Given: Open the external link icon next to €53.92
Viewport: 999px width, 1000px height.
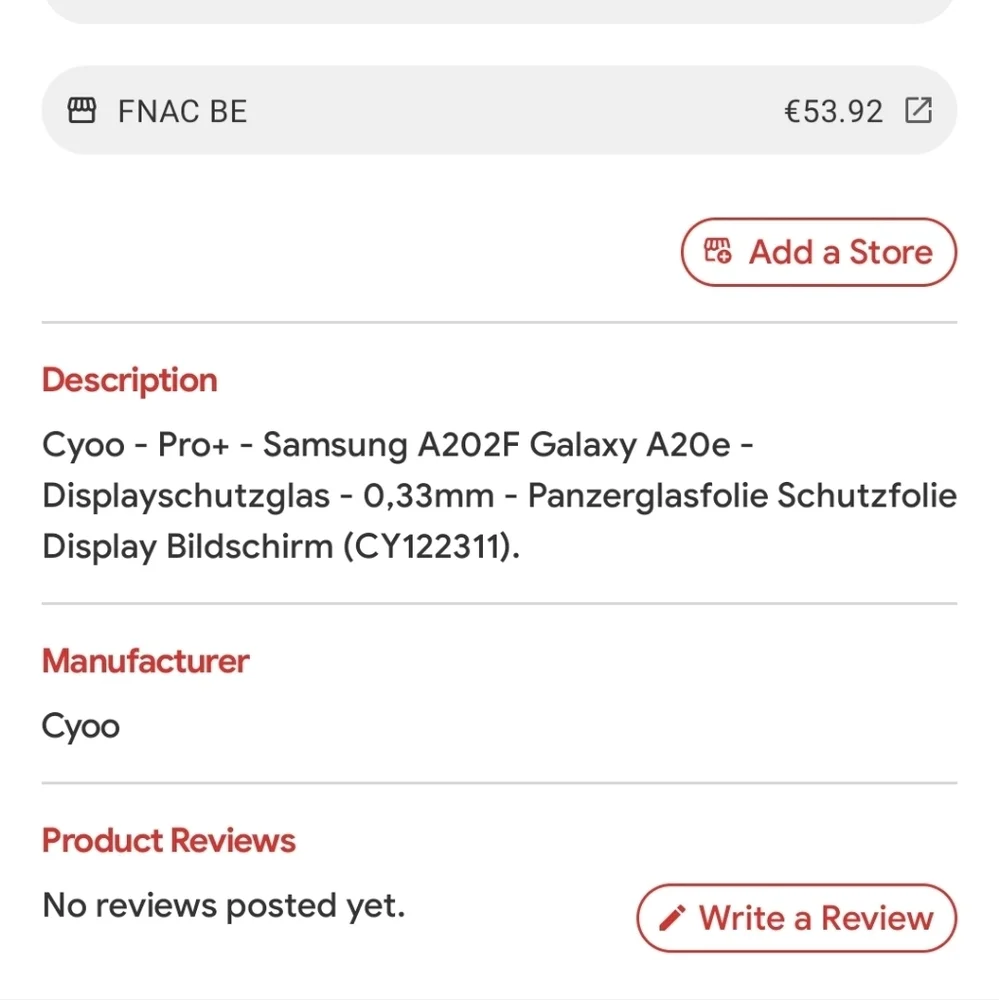Looking at the screenshot, I should (918, 110).
